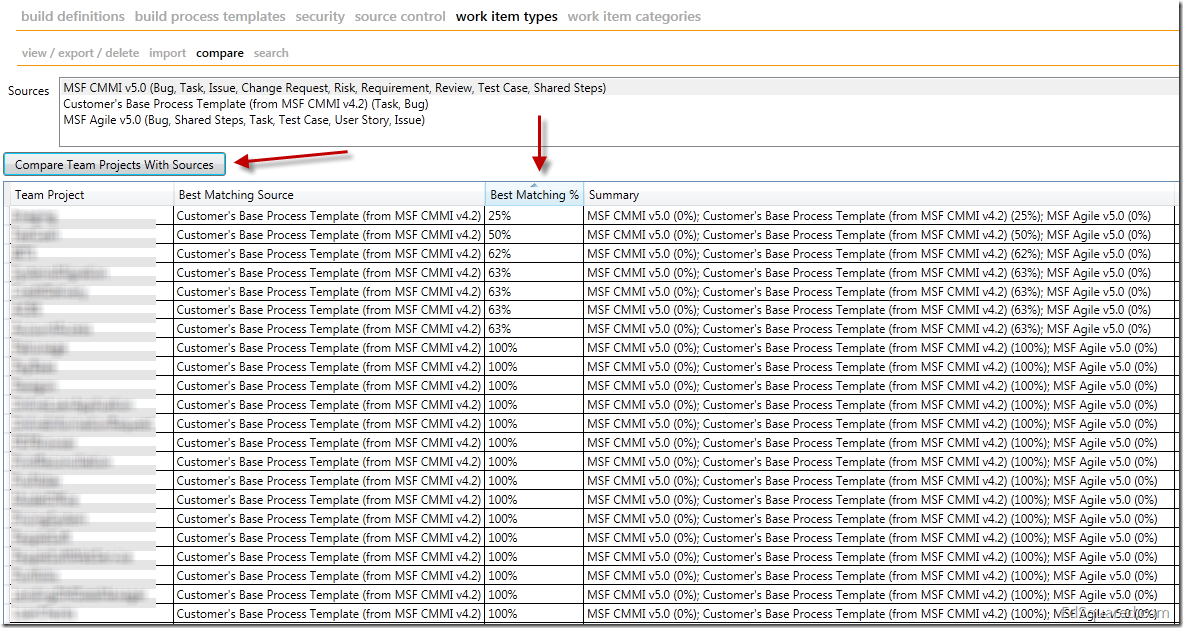Click the 25% best matching cell

[534, 216]
